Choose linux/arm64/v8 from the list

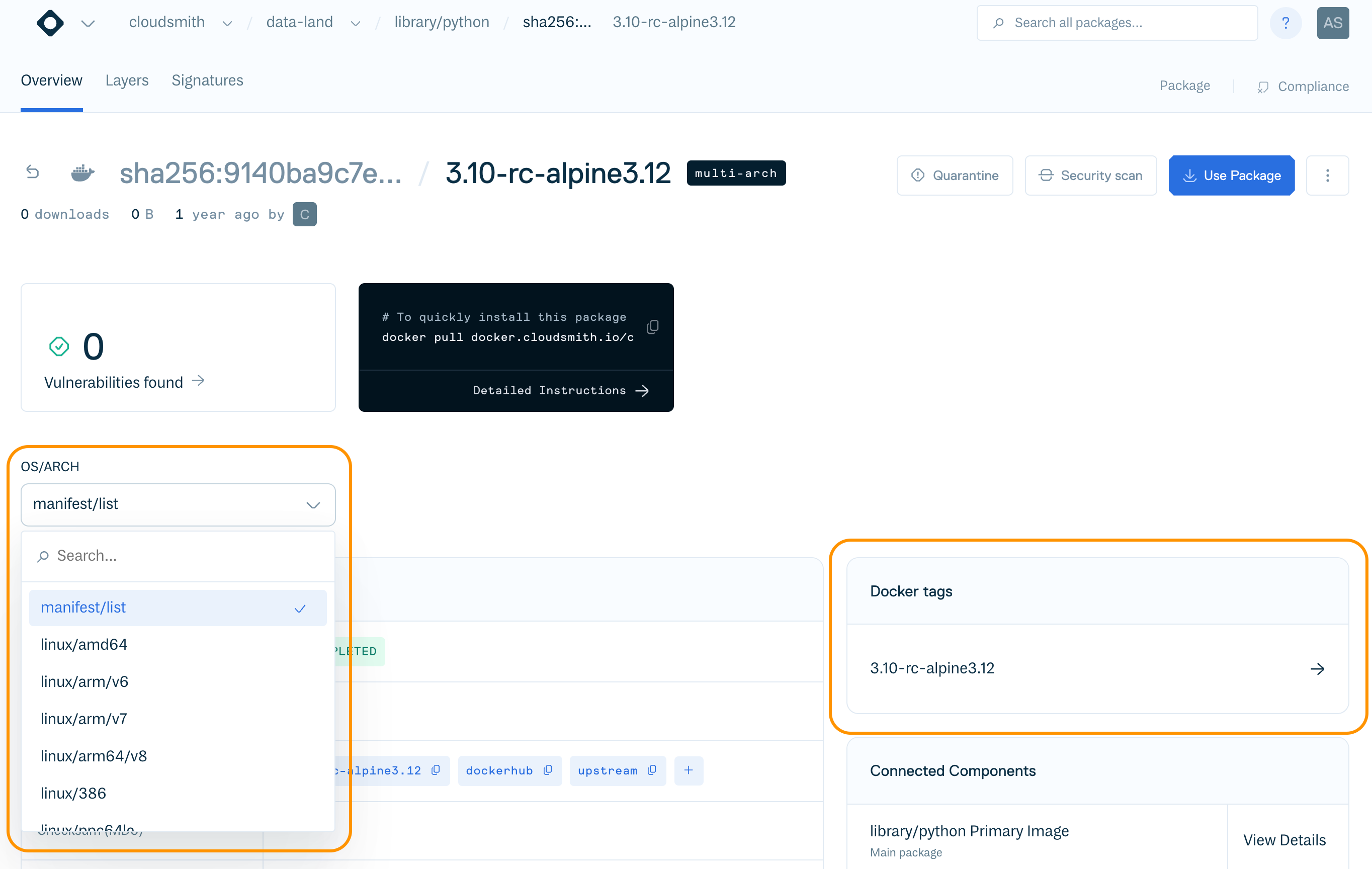tap(94, 756)
